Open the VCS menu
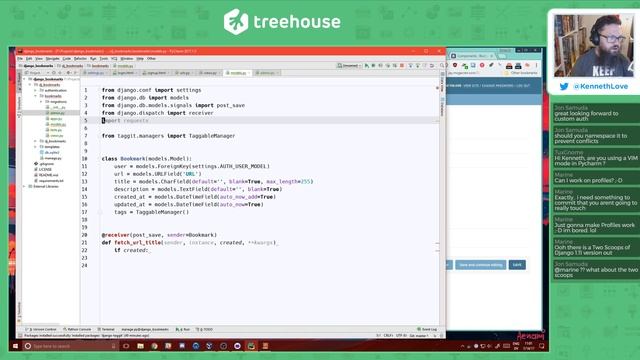640x360 pixels. pyautogui.click(x=114, y=59)
